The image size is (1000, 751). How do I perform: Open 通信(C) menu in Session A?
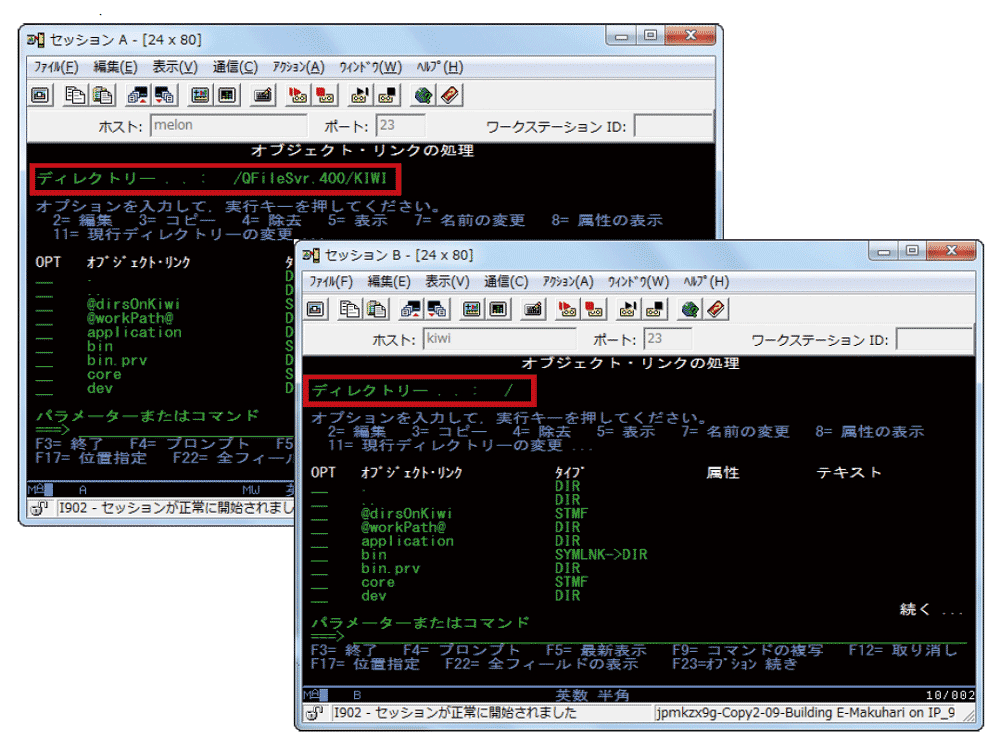[x=235, y=67]
